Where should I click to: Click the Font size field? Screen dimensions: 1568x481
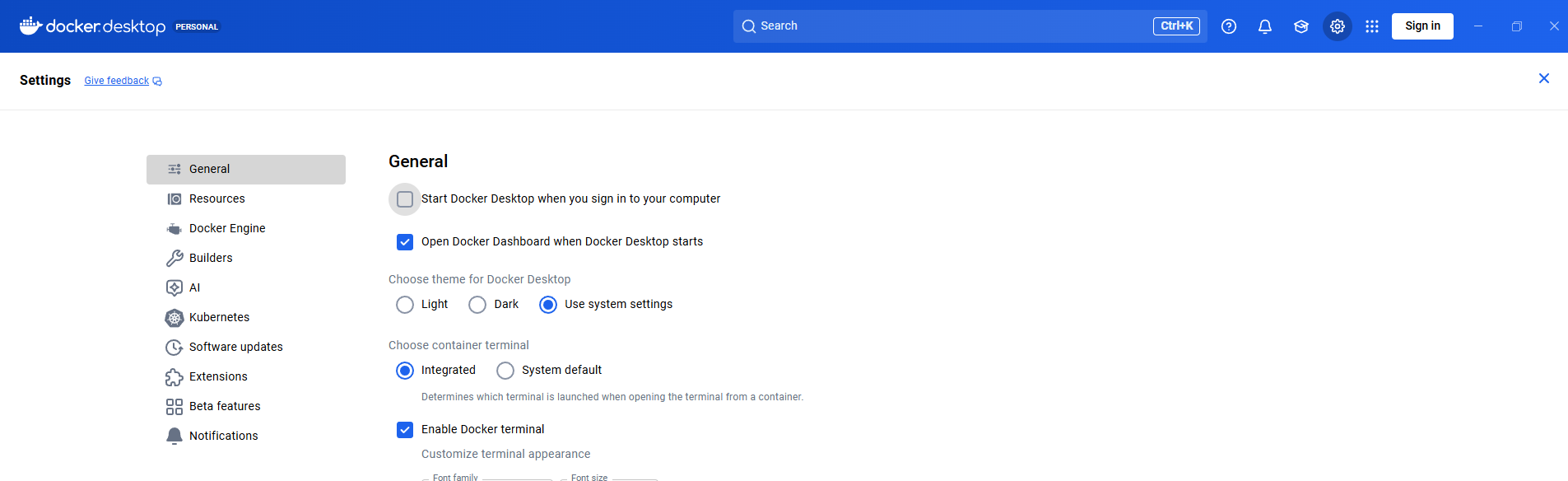[609, 478]
